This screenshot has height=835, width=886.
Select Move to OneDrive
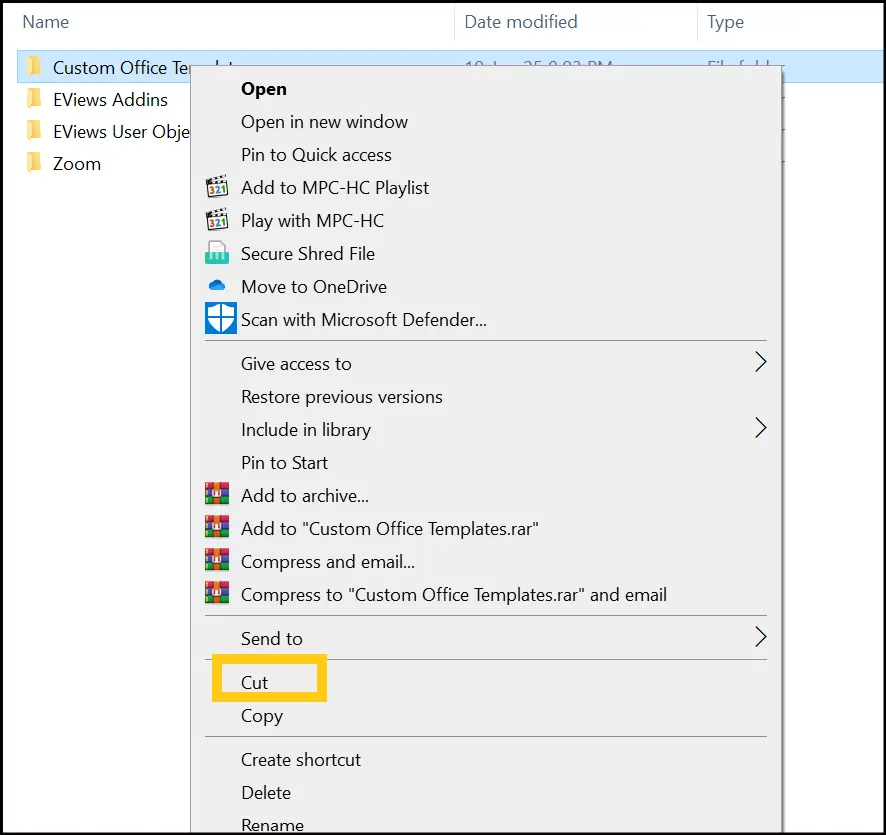click(314, 286)
